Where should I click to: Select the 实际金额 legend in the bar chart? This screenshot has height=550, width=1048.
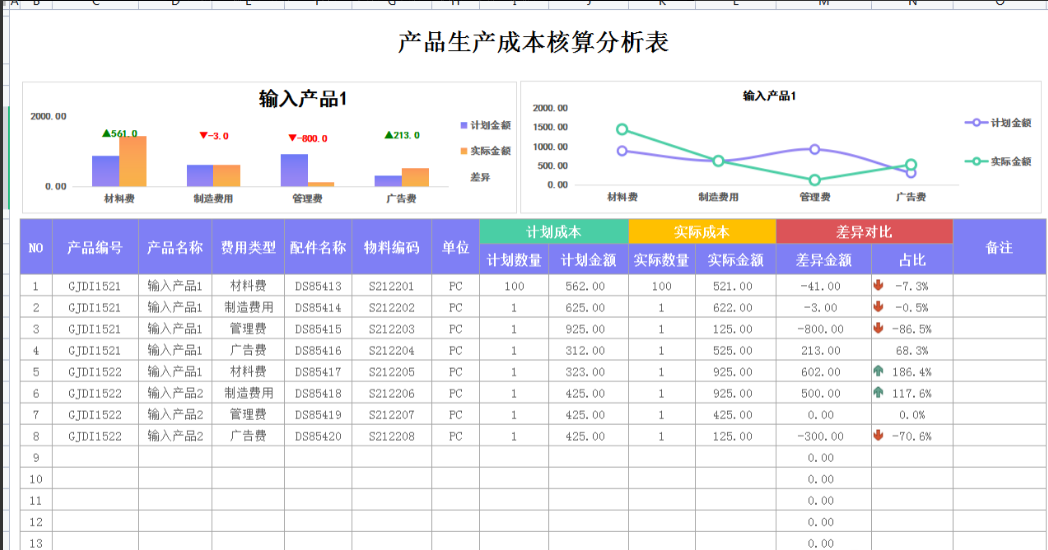coord(485,151)
